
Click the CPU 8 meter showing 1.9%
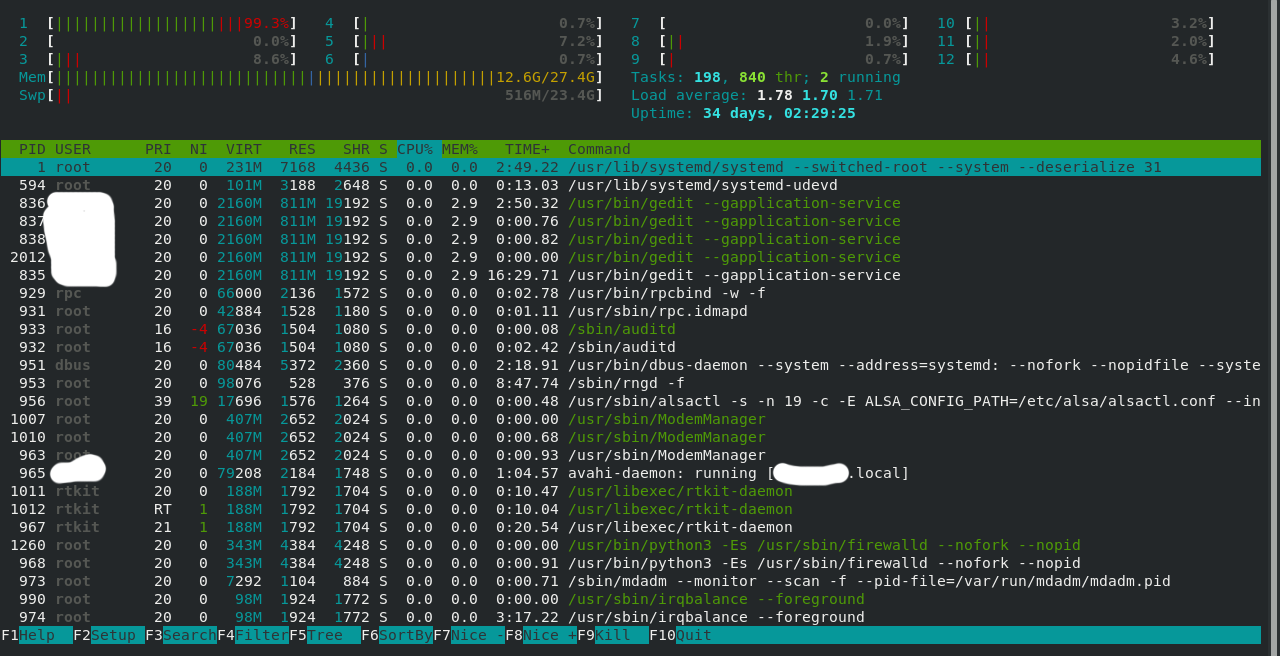click(x=770, y=41)
